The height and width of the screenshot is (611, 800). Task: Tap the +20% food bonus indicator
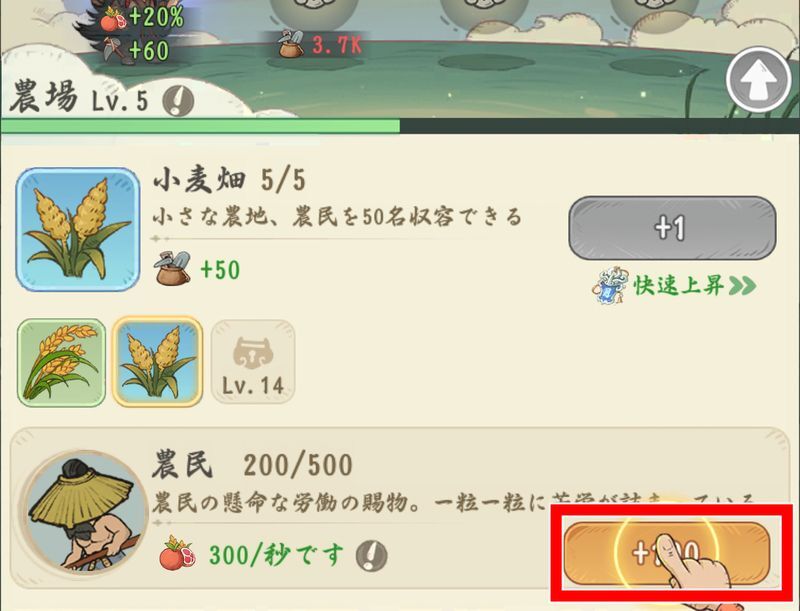(x=142, y=17)
